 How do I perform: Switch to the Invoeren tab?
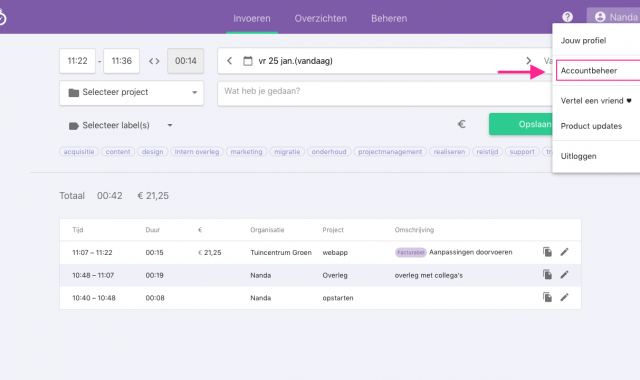[x=252, y=18]
